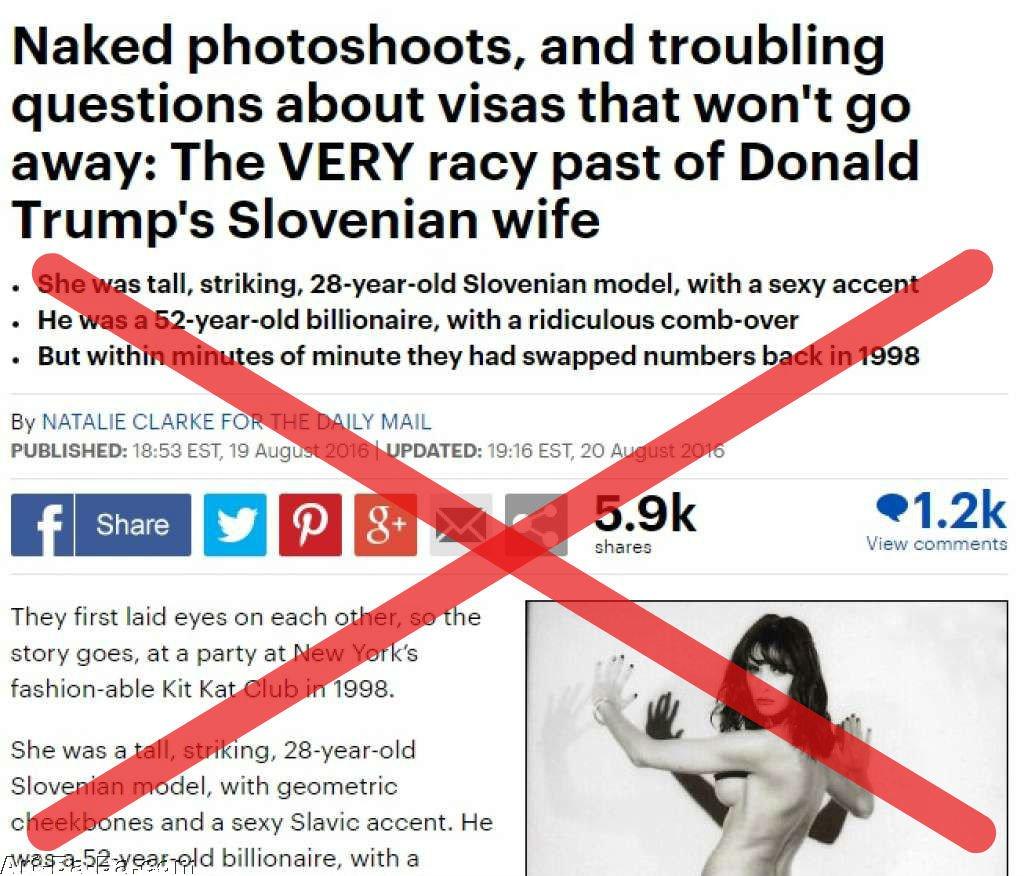Open the black-and-white article photo
This screenshot has width=1024, height=876.
[767, 738]
